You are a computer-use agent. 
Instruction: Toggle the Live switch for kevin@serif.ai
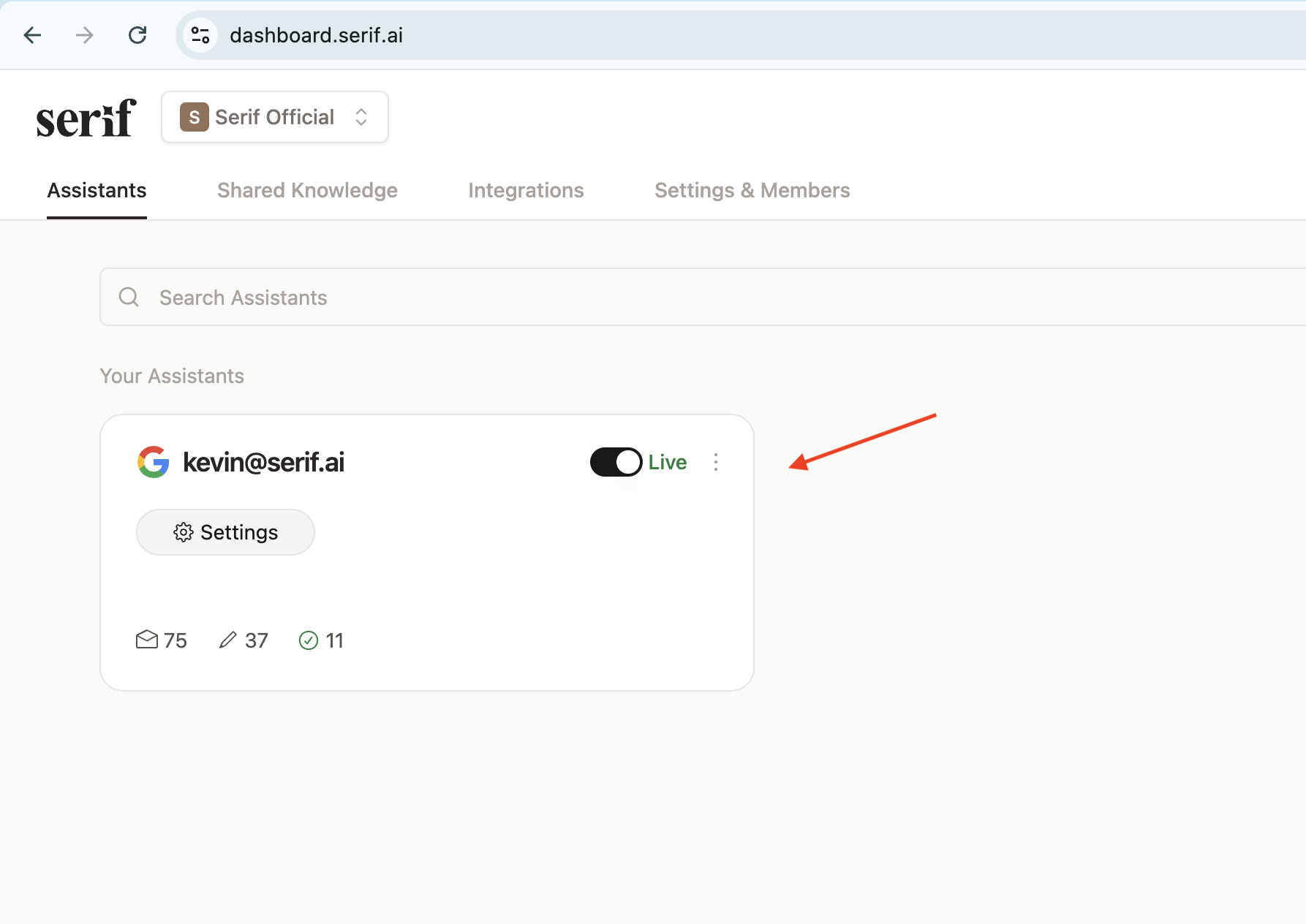click(x=616, y=462)
